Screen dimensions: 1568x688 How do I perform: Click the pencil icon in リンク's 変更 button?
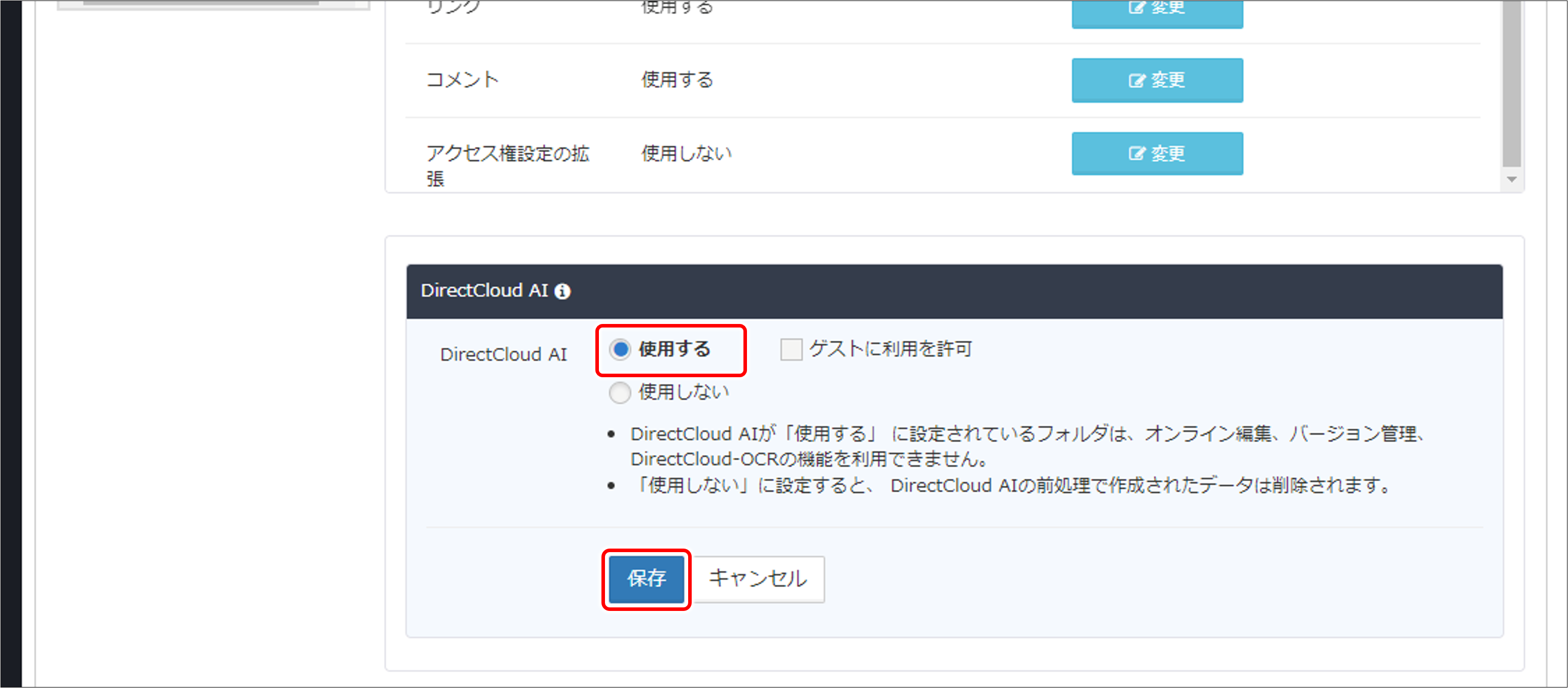tap(1136, 7)
